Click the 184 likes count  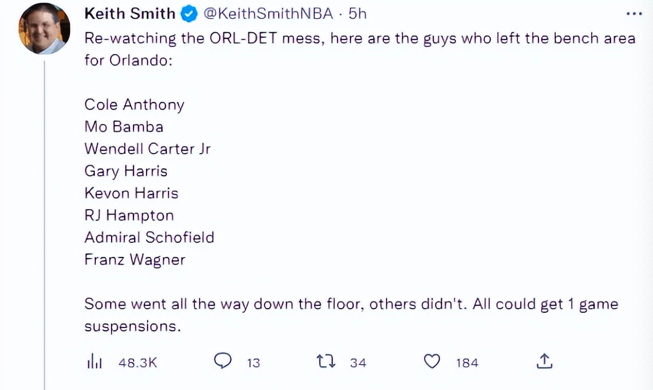point(467,362)
